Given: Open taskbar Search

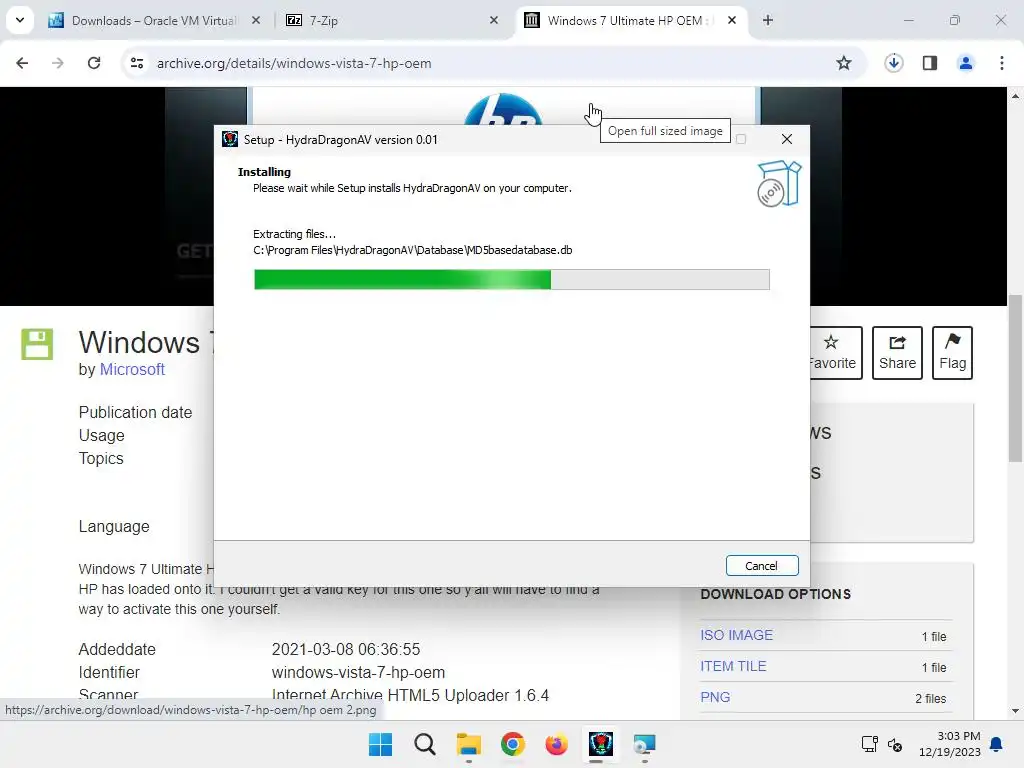Looking at the screenshot, I should (x=424, y=744).
